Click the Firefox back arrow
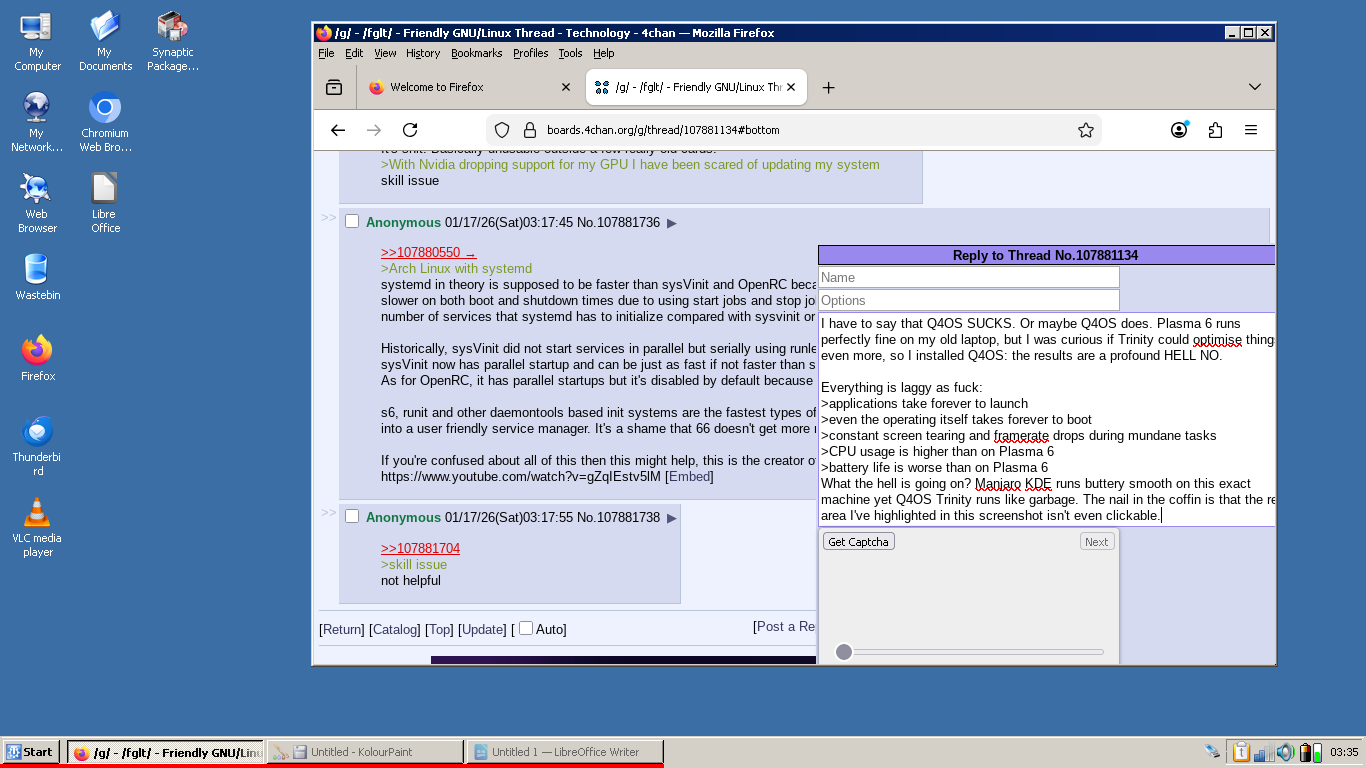 click(x=338, y=130)
